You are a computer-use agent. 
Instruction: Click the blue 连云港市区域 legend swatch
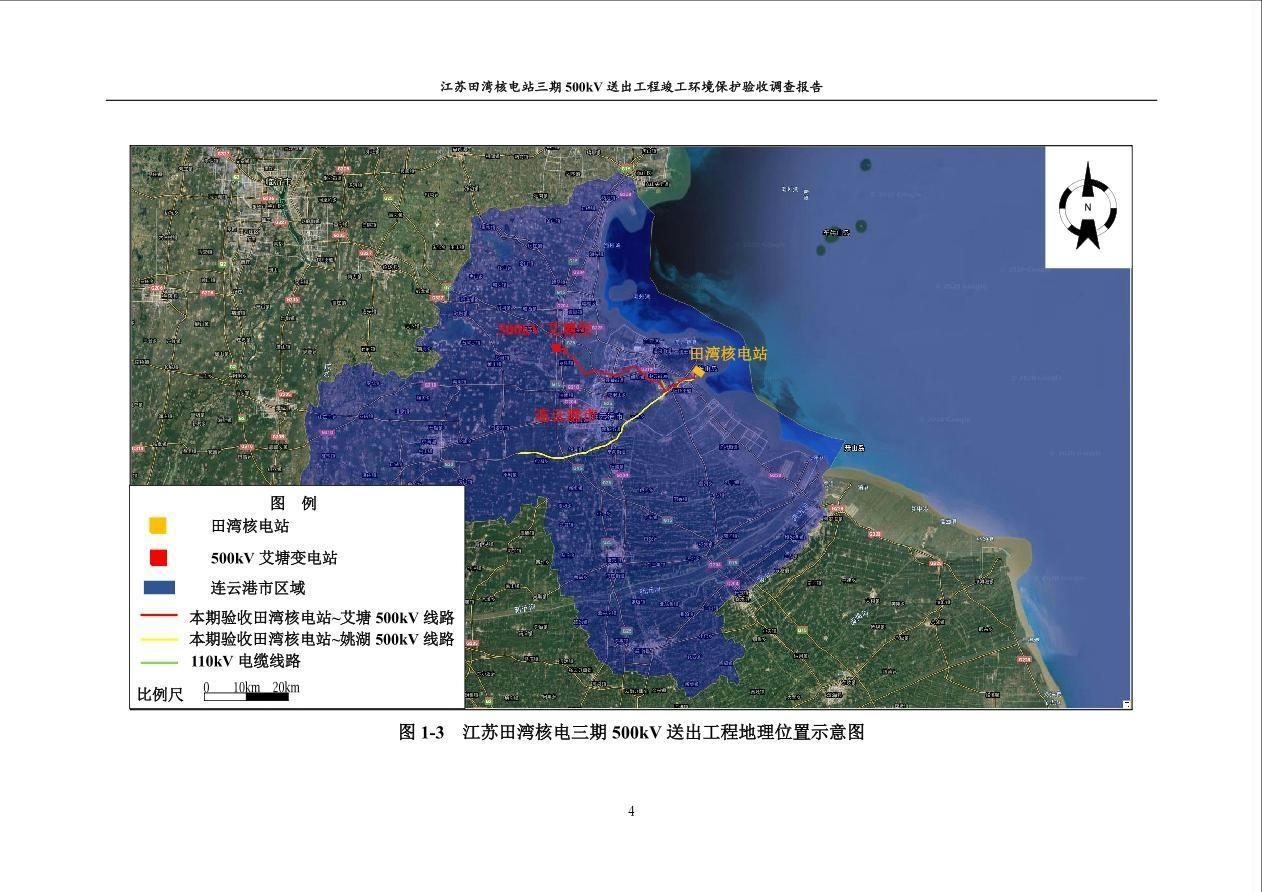coord(159,588)
